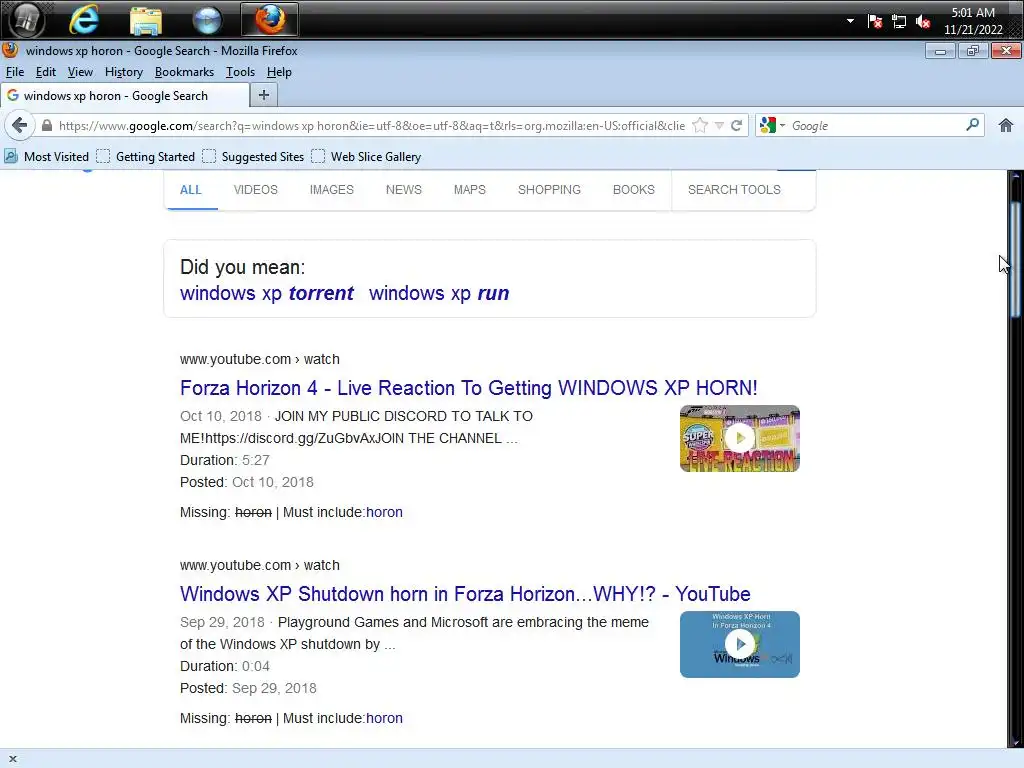Viewport: 1024px width, 768px height.
Task: Close the bottom add-on bar with X
Action: pos(12,759)
